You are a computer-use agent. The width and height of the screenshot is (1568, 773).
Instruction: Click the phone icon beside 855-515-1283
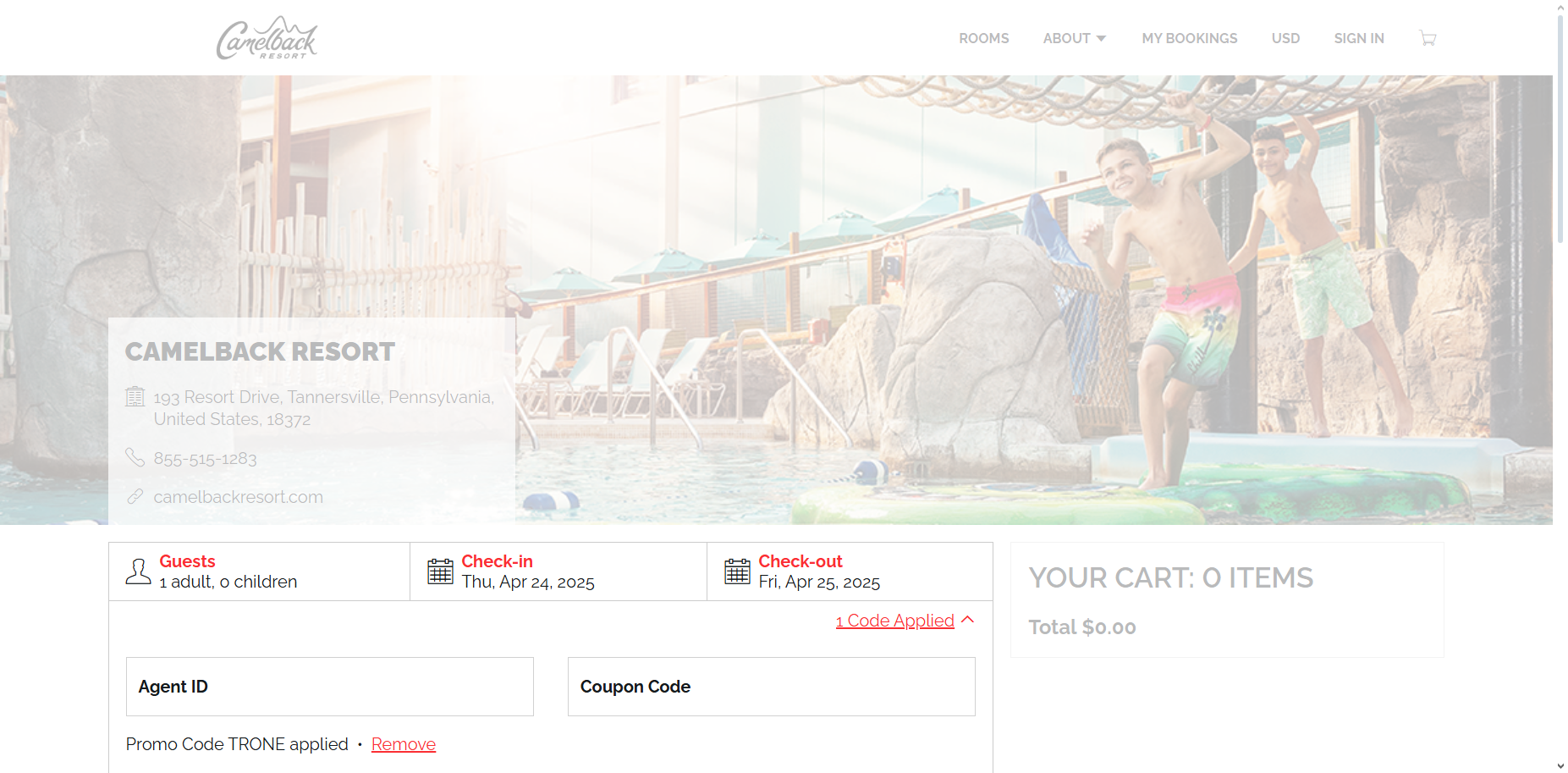point(135,458)
